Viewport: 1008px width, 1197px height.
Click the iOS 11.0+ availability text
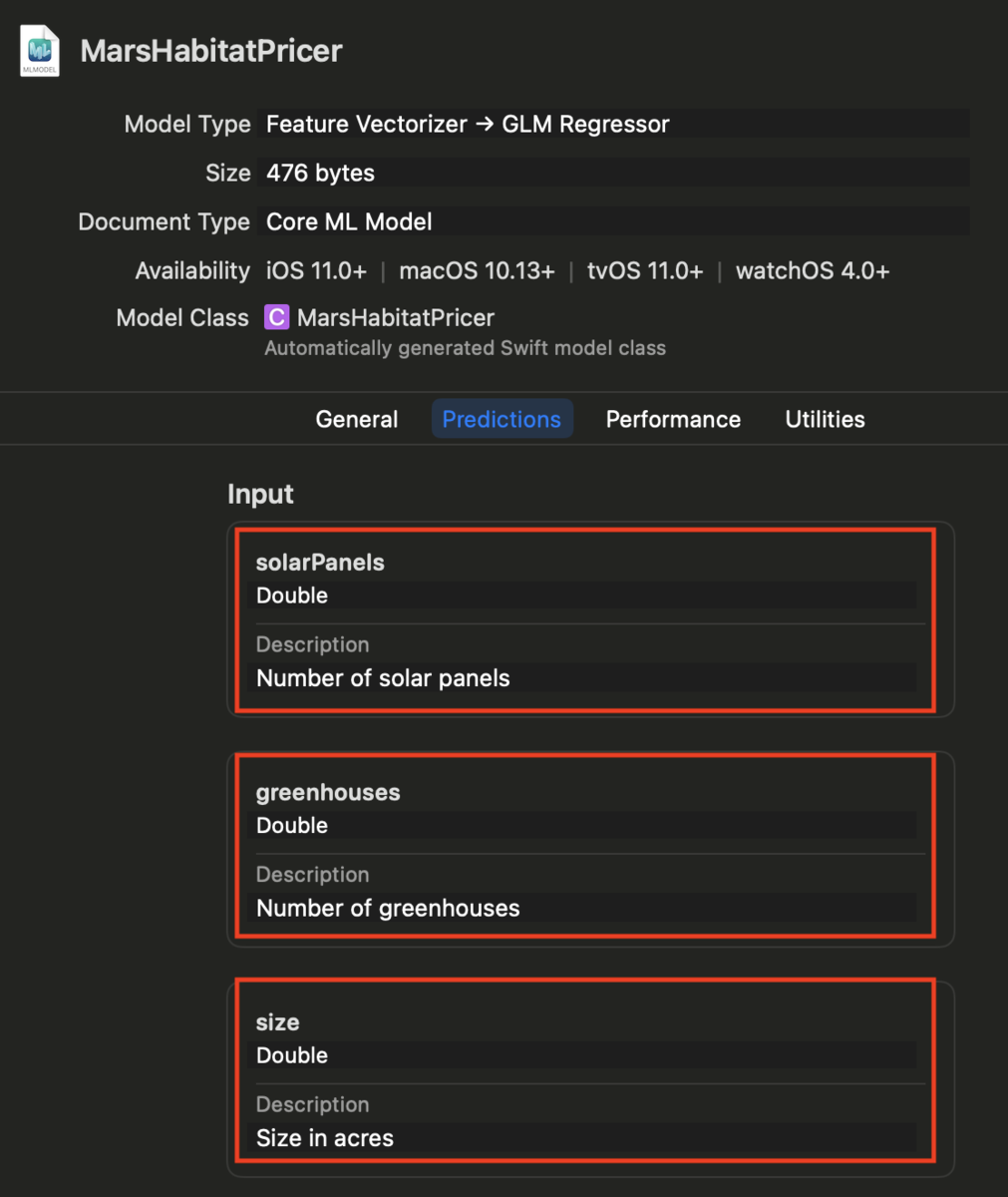[316, 270]
